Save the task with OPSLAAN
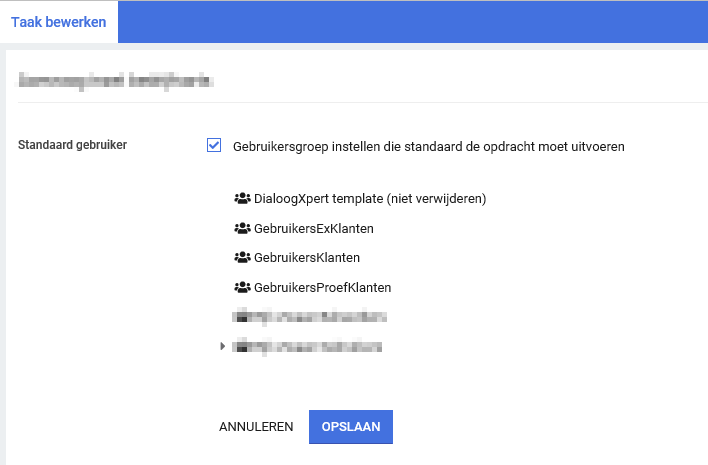This screenshot has width=708, height=465. pos(351,426)
